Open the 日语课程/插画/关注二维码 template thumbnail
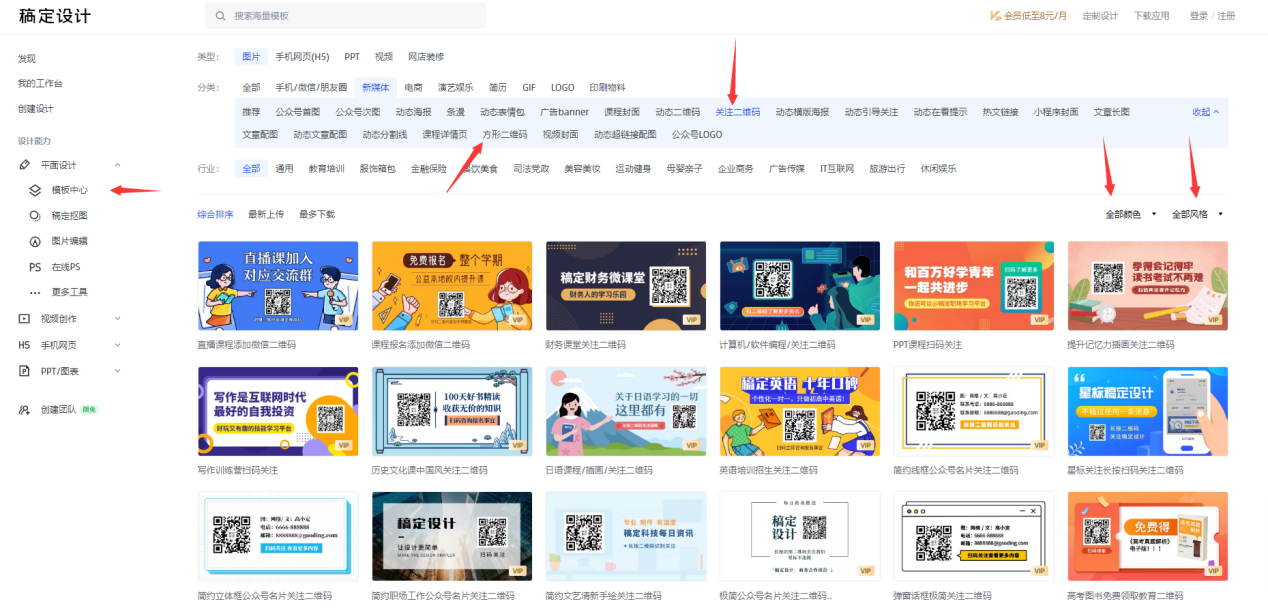1268x610 pixels. click(x=626, y=411)
